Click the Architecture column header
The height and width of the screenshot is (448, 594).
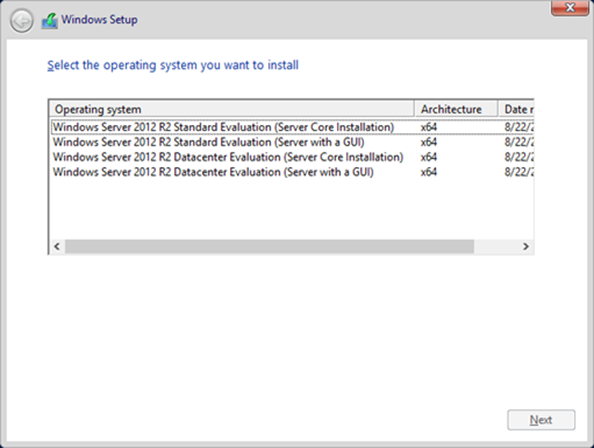456,109
